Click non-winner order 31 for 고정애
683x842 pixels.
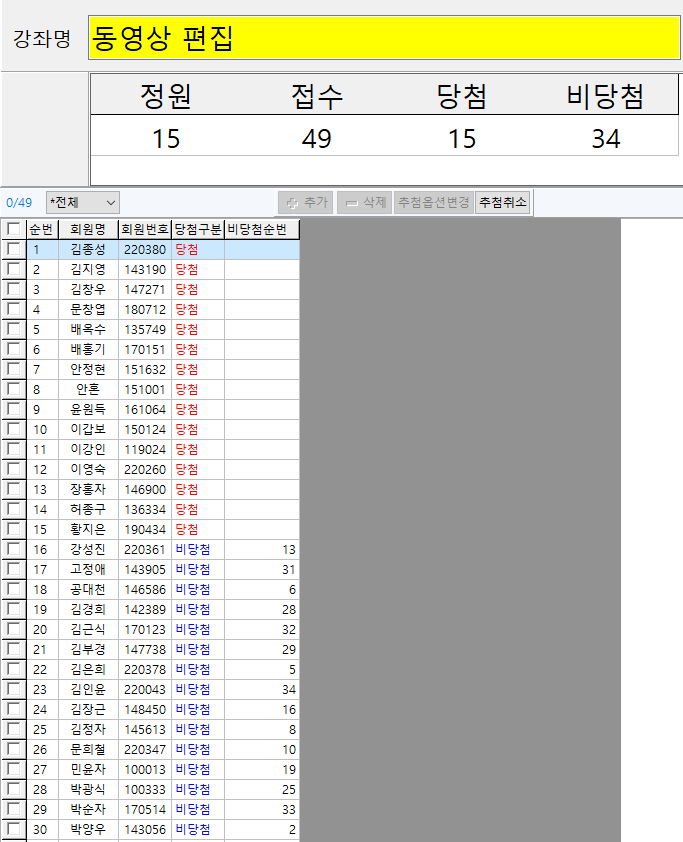(x=289, y=570)
